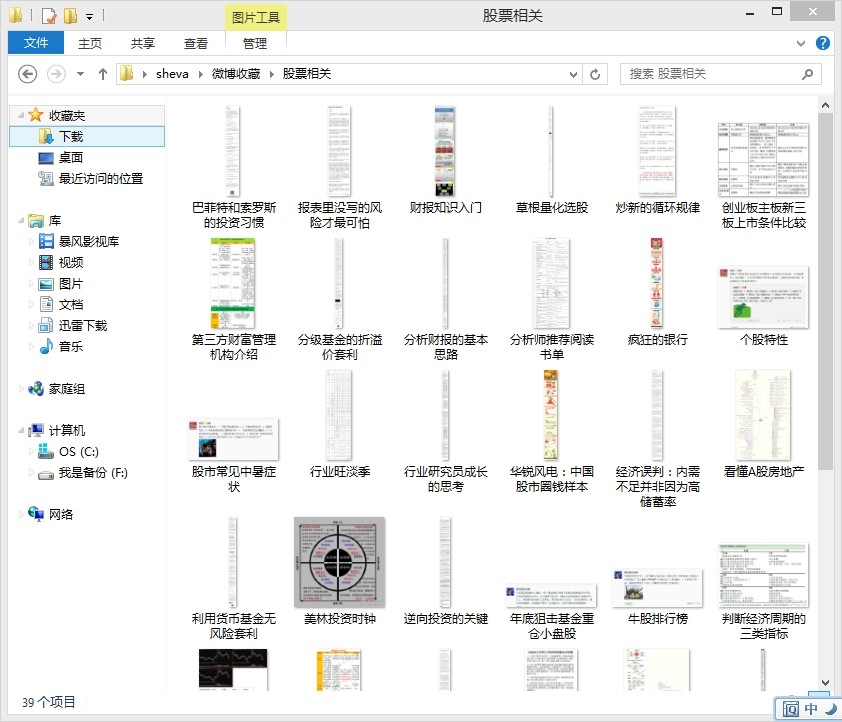Click 微博收藏 in the address path

(236, 74)
